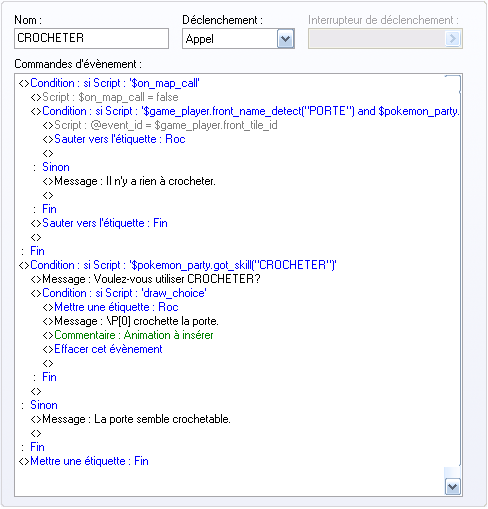Select the 'draw_choice' condition line

tap(119, 293)
